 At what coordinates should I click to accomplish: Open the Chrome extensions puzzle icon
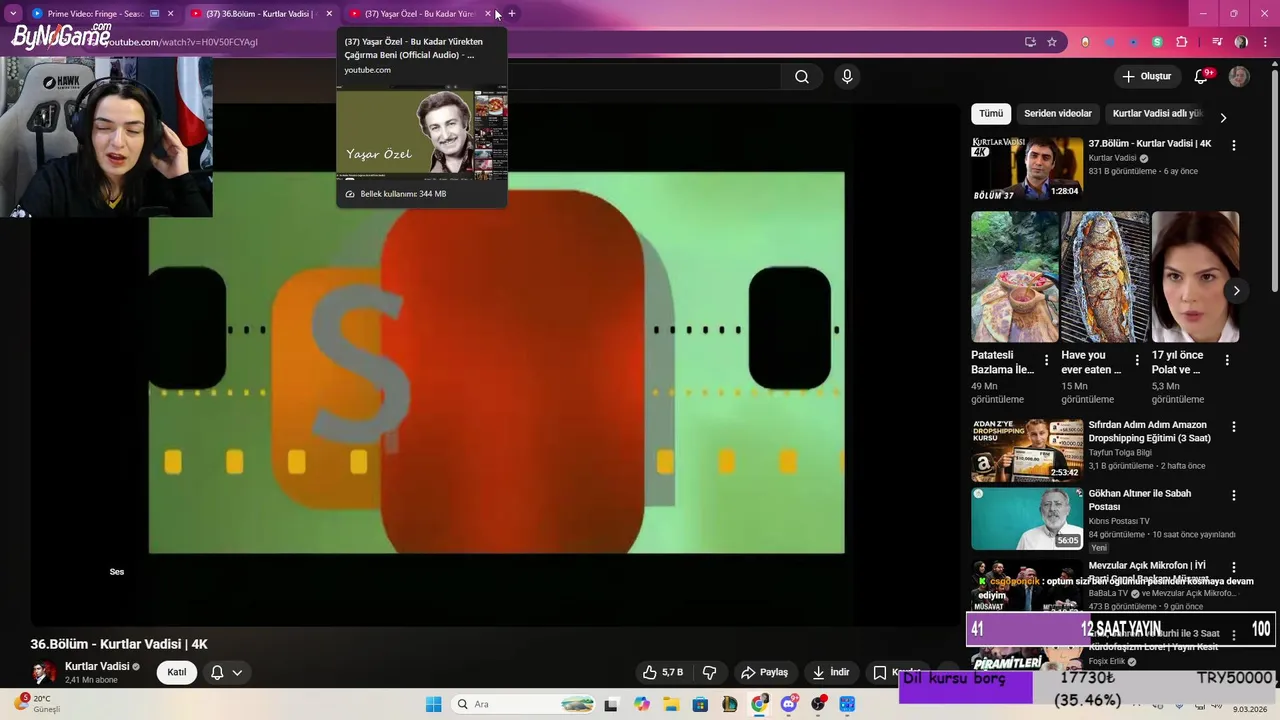(x=1181, y=42)
